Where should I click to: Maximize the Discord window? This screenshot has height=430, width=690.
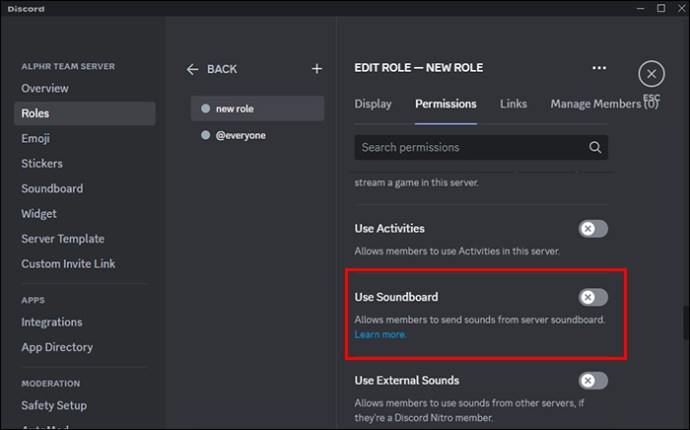[x=661, y=8]
